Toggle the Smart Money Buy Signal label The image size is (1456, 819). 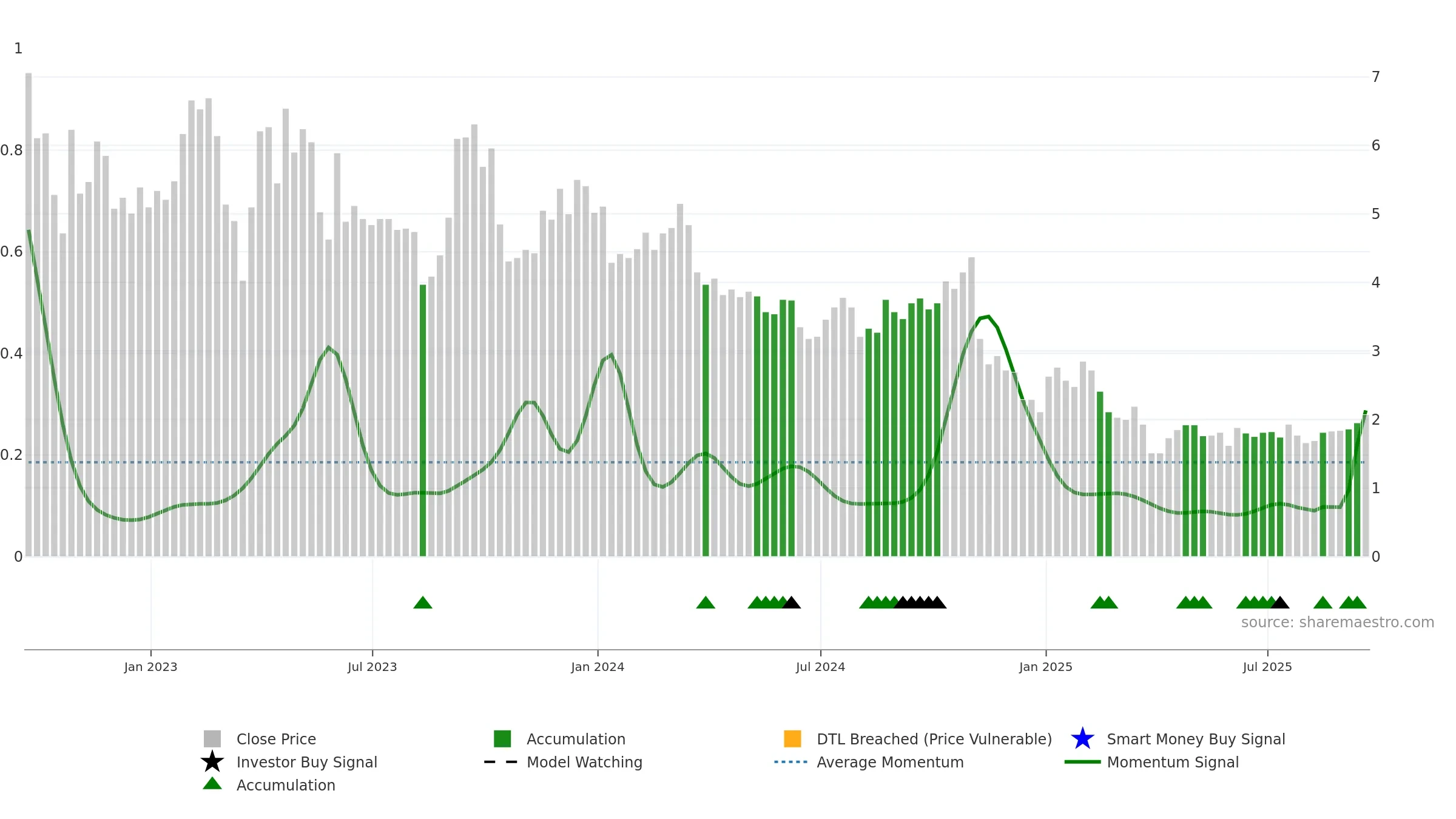1196,739
